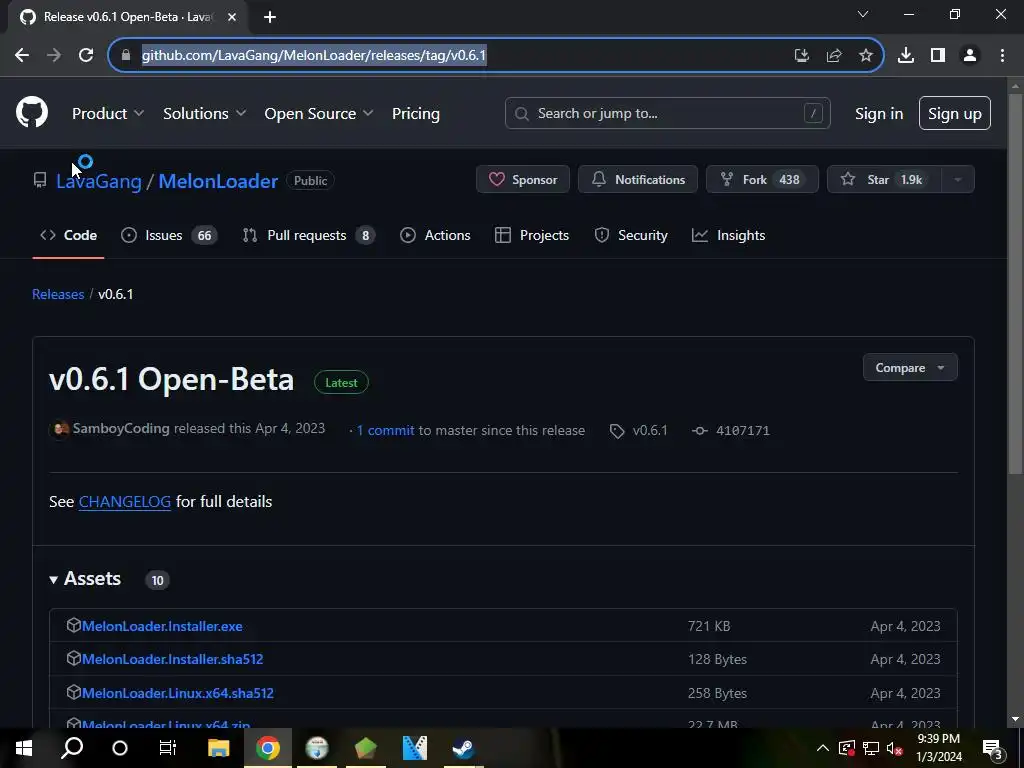Download MelonLoader.Installer.exe
Image resolution: width=1024 pixels, height=768 pixels.
tap(162, 626)
